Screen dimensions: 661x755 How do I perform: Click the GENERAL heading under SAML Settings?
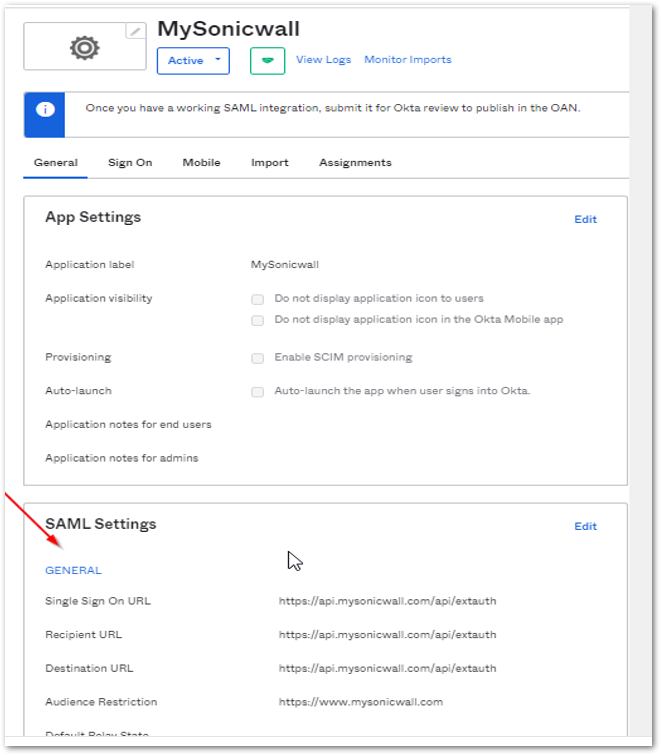click(73, 571)
